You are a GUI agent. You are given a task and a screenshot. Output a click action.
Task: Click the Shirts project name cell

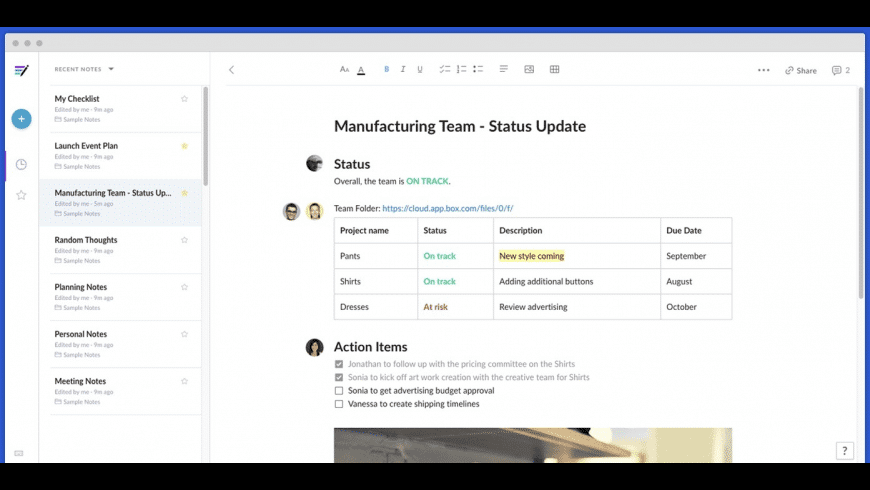[376, 281]
